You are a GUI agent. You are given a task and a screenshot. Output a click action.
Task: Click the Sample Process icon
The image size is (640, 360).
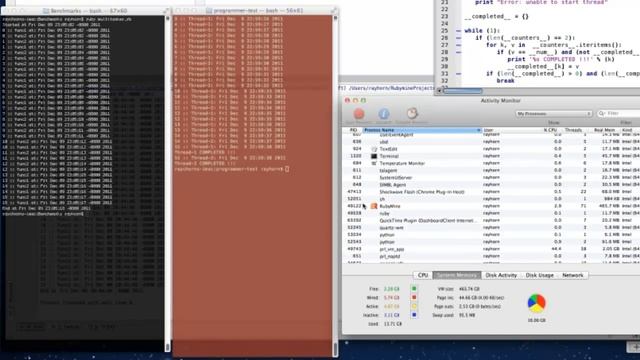pyautogui.click(x=412, y=113)
